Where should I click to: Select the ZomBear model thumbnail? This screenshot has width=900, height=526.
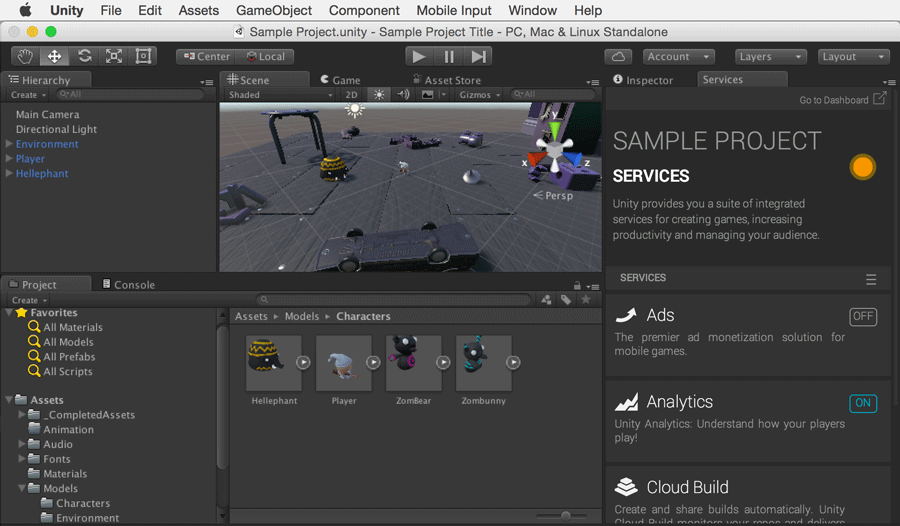click(413, 364)
